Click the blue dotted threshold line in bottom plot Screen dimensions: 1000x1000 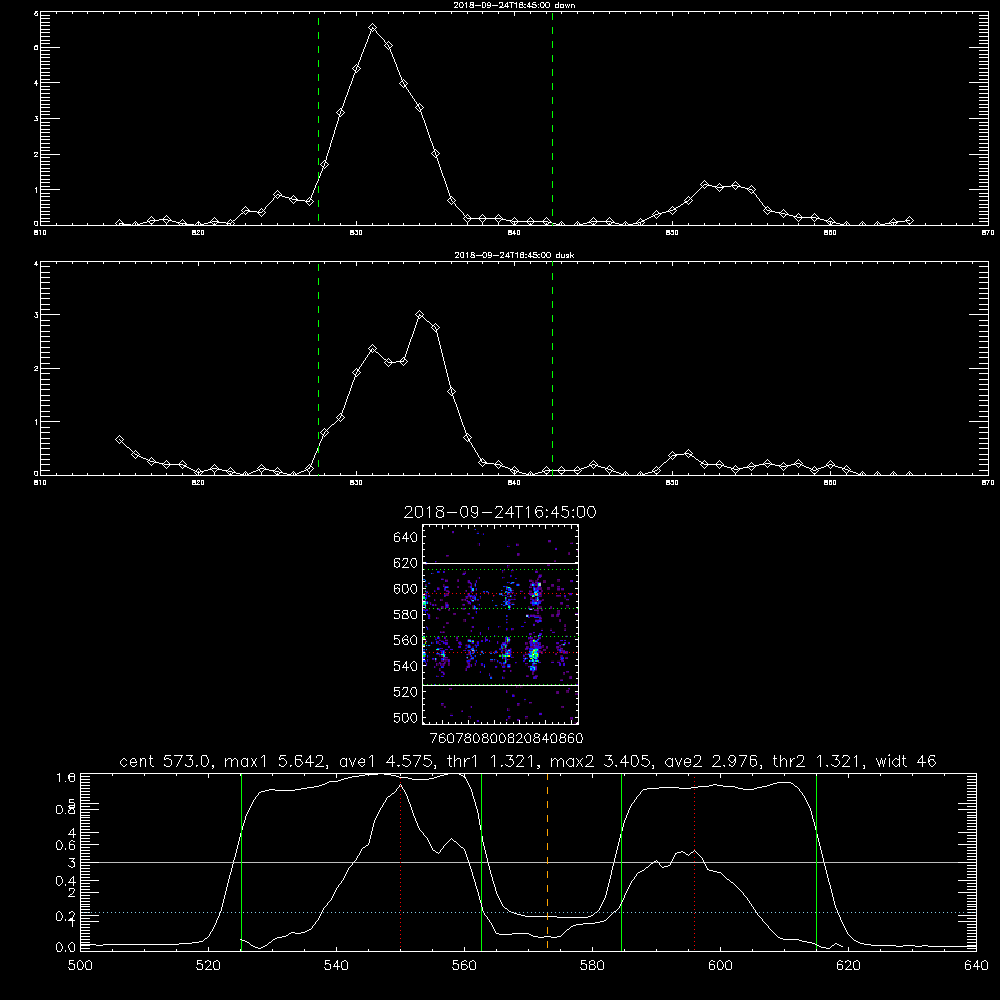(x=528, y=913)
